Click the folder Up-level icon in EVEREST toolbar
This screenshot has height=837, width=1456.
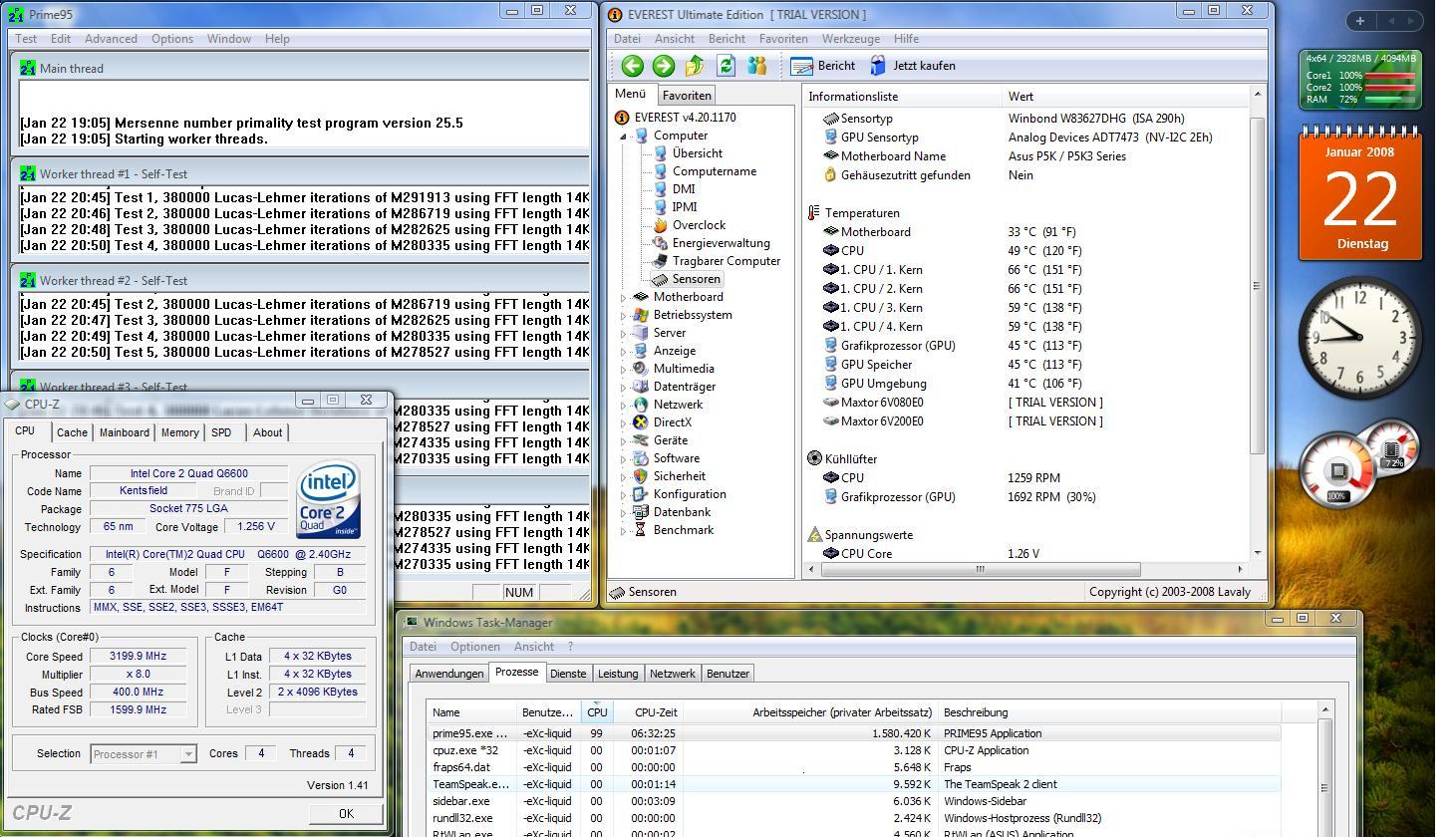tap(695, 66)
